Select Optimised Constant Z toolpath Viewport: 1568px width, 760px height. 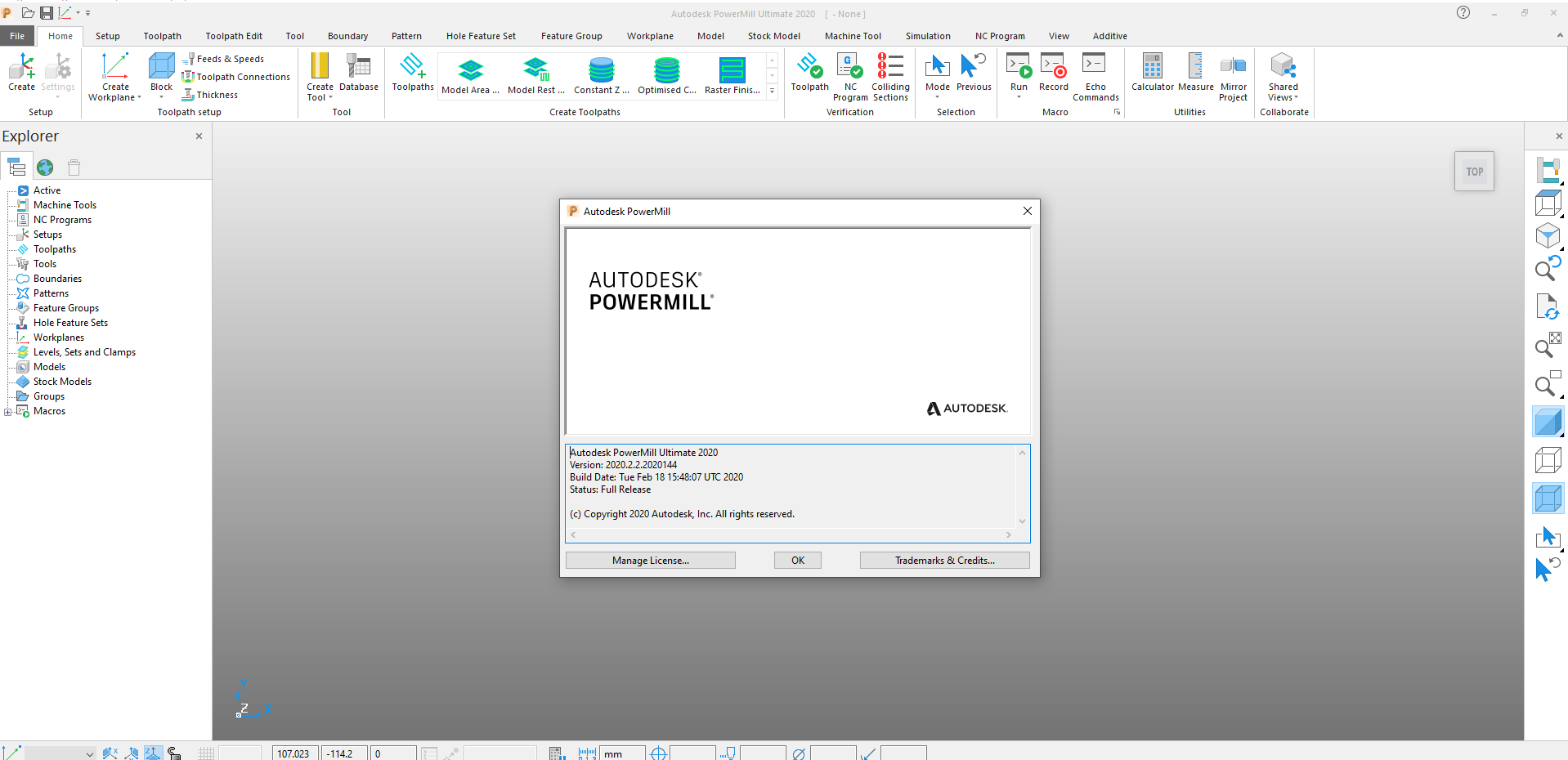point(667,76)
